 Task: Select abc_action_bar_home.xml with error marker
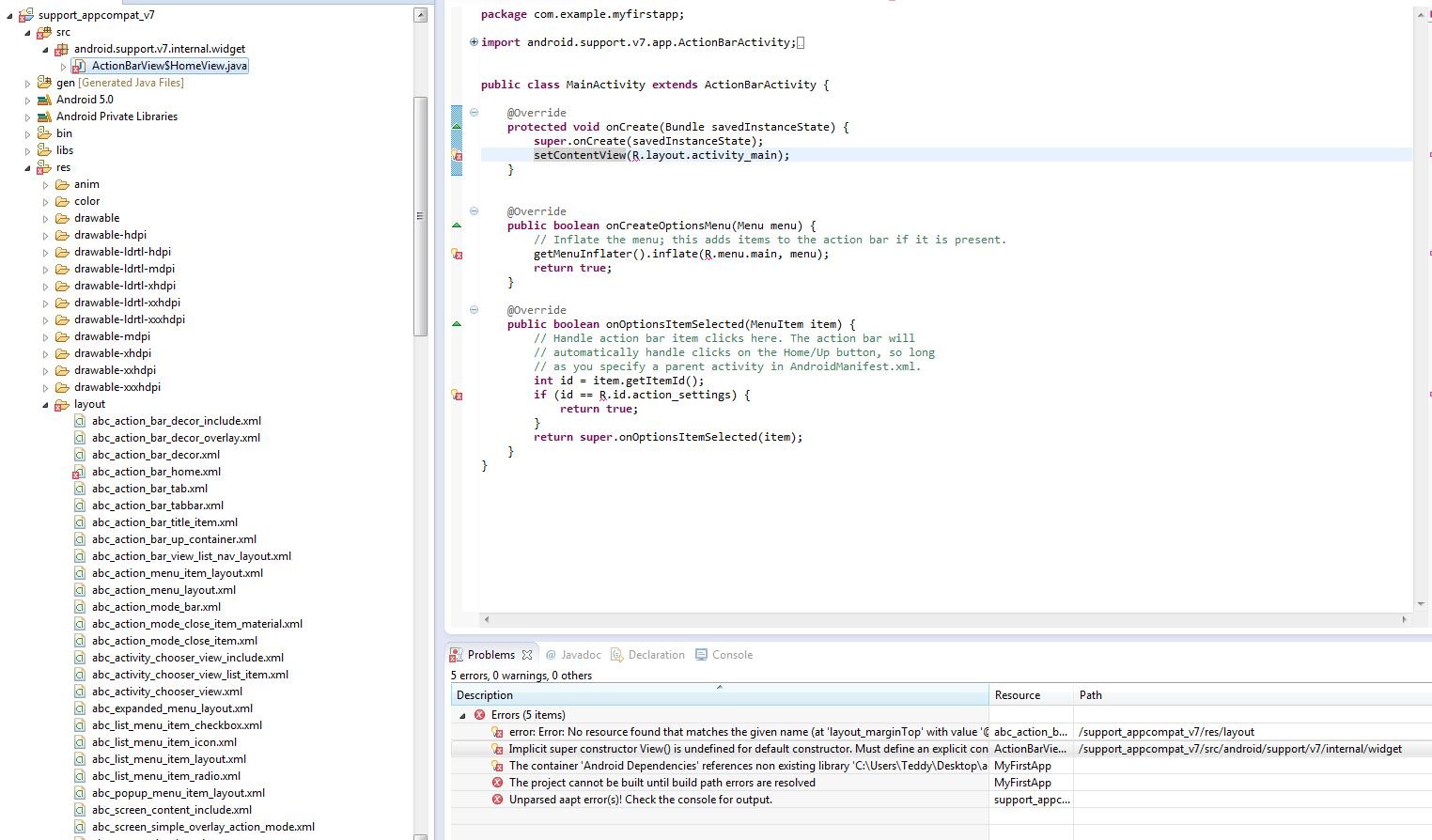156,472
